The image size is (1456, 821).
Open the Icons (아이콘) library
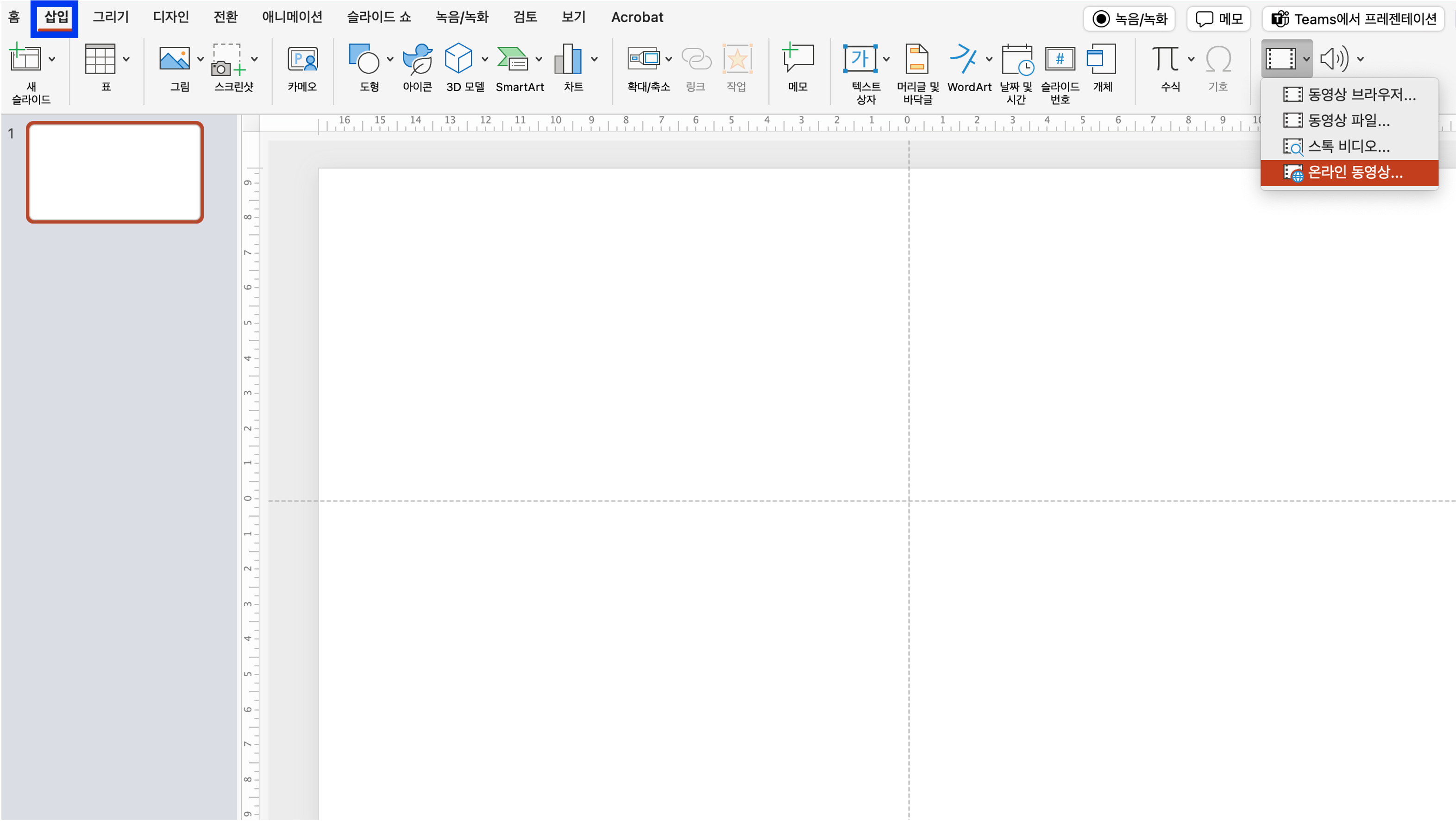coord(418,58)
